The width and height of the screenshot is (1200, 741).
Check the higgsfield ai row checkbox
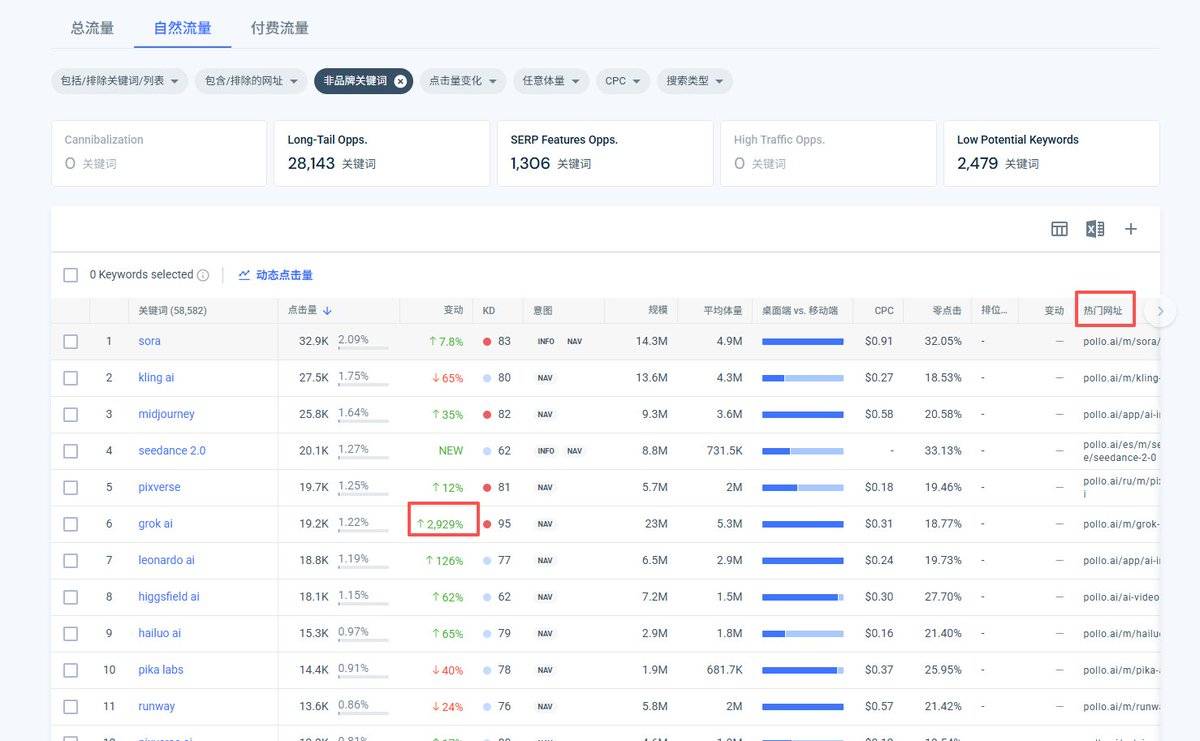pos(70,597)
